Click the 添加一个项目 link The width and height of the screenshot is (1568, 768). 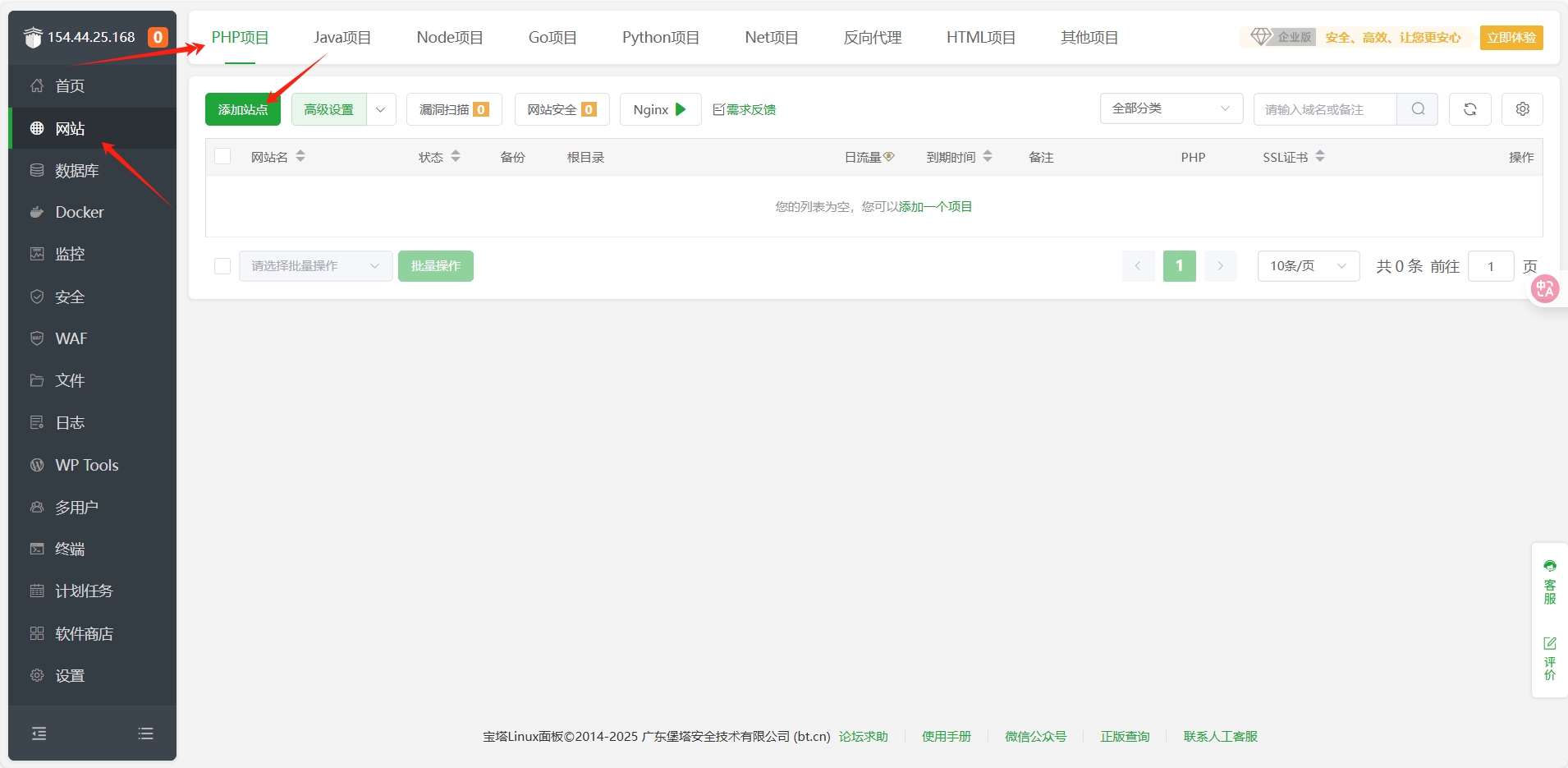935,207
